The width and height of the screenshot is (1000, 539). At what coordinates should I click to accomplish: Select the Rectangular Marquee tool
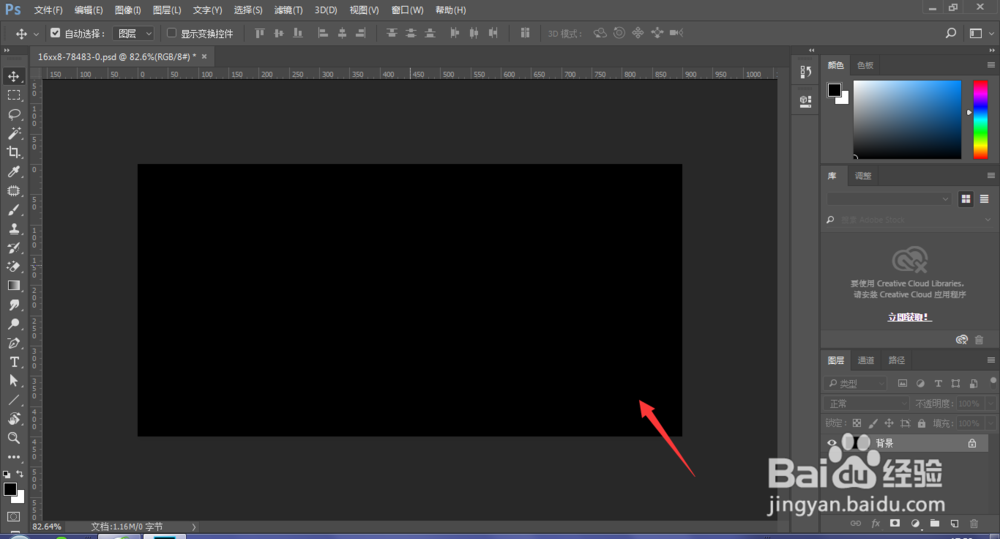pyautogui.click(x=13, y=96)
